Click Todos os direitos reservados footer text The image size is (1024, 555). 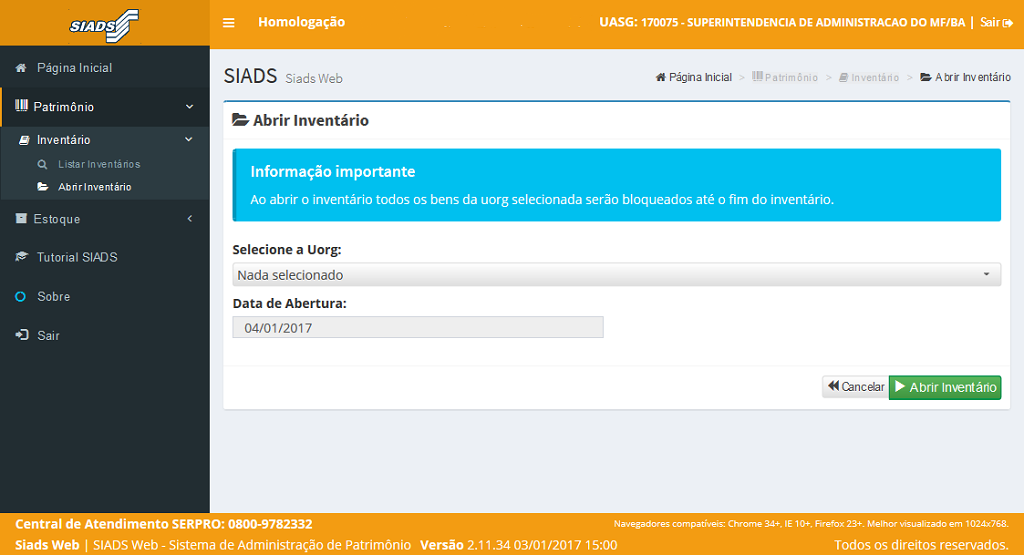click(921, 545)
